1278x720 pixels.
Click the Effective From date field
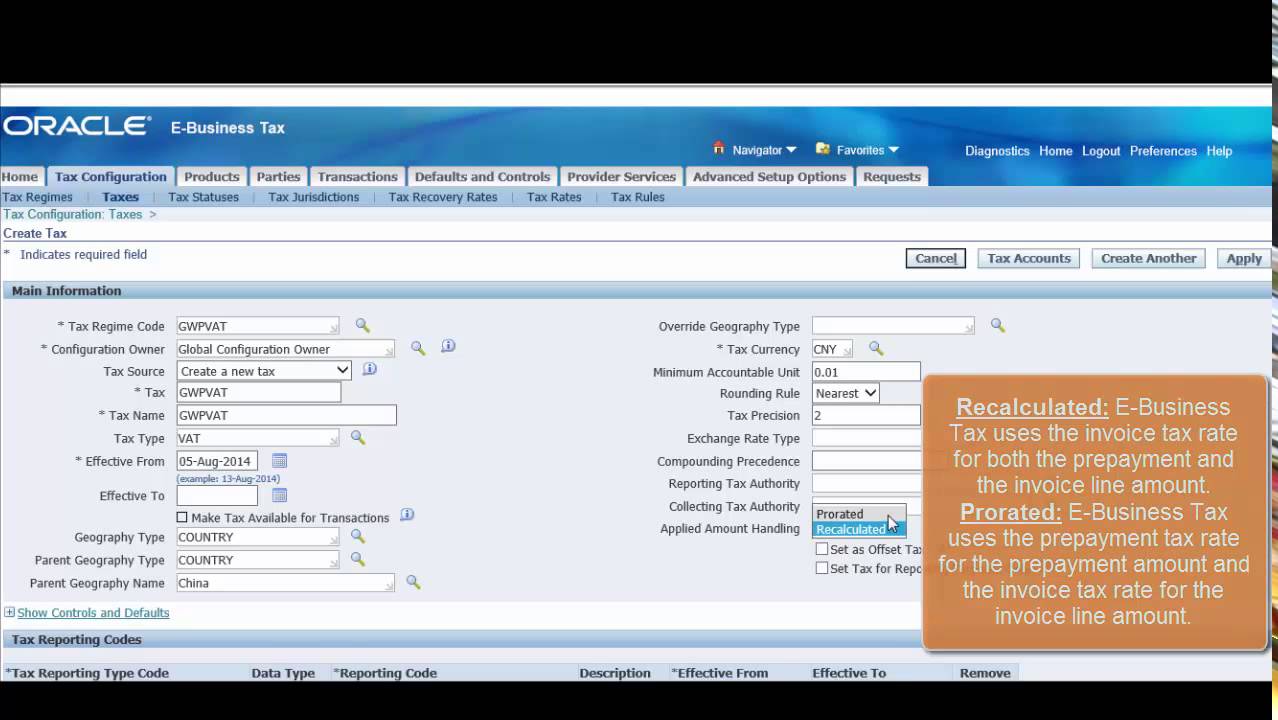pos(217,461)
